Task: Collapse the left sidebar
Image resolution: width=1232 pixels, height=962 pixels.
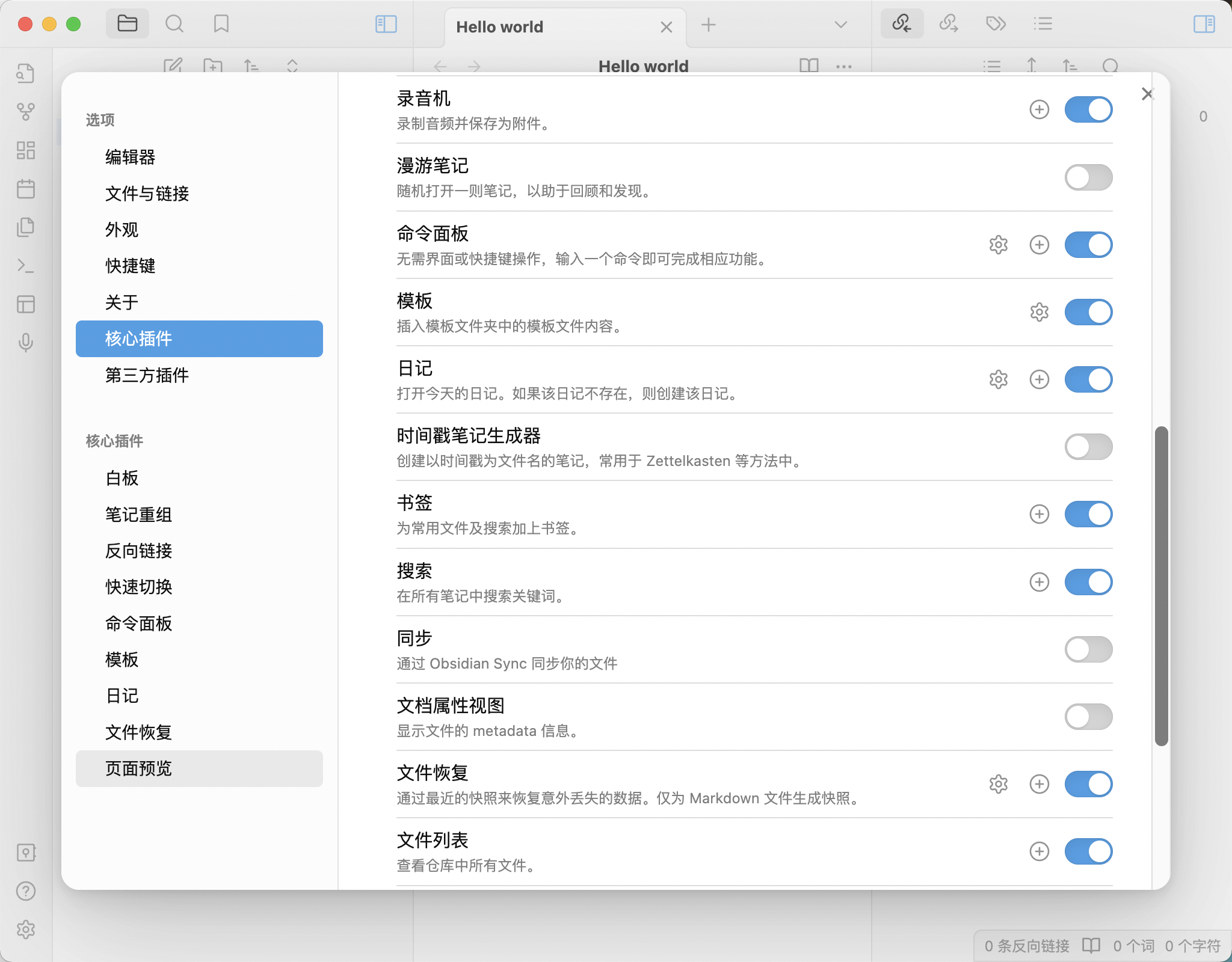Action: (386, 24)
